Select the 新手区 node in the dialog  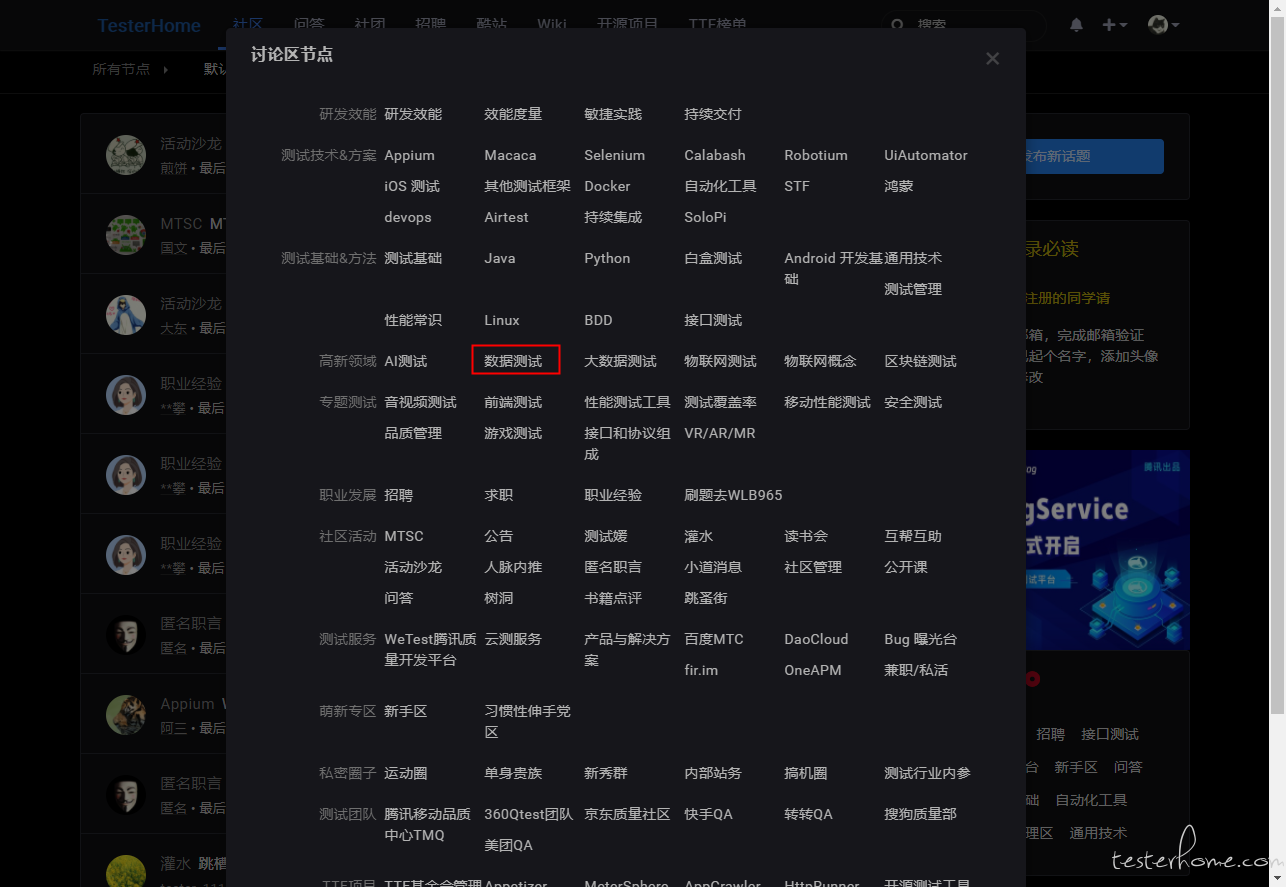click(x=405, y=711)
